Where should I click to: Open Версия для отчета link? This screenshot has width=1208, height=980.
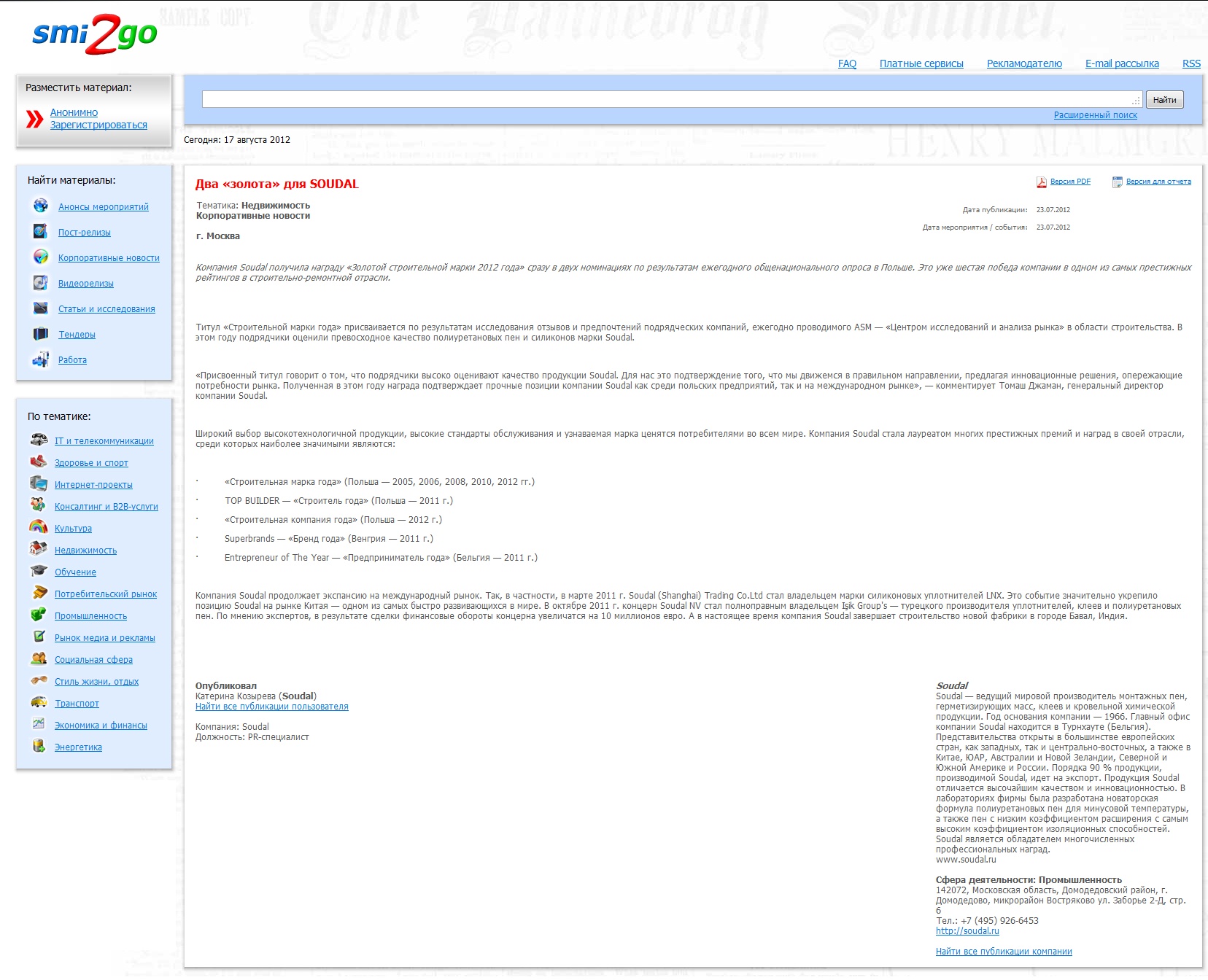click(1158, 182)
